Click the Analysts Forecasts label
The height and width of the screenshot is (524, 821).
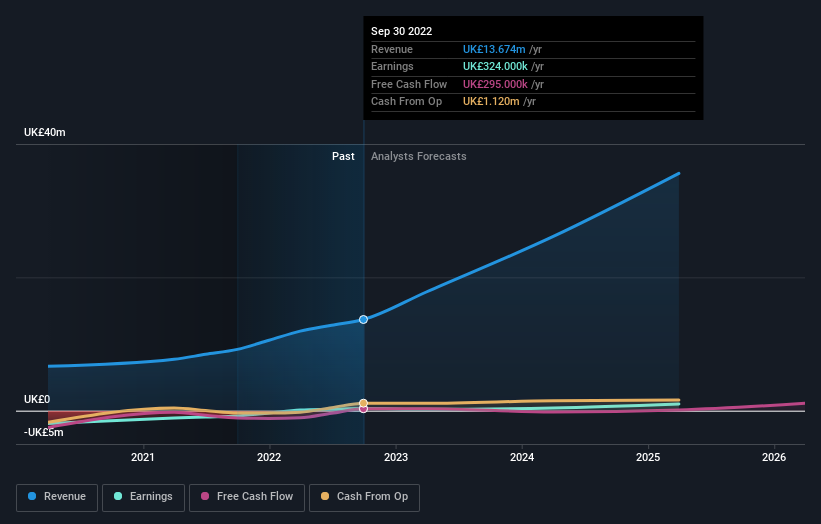[x=418, y=156]
